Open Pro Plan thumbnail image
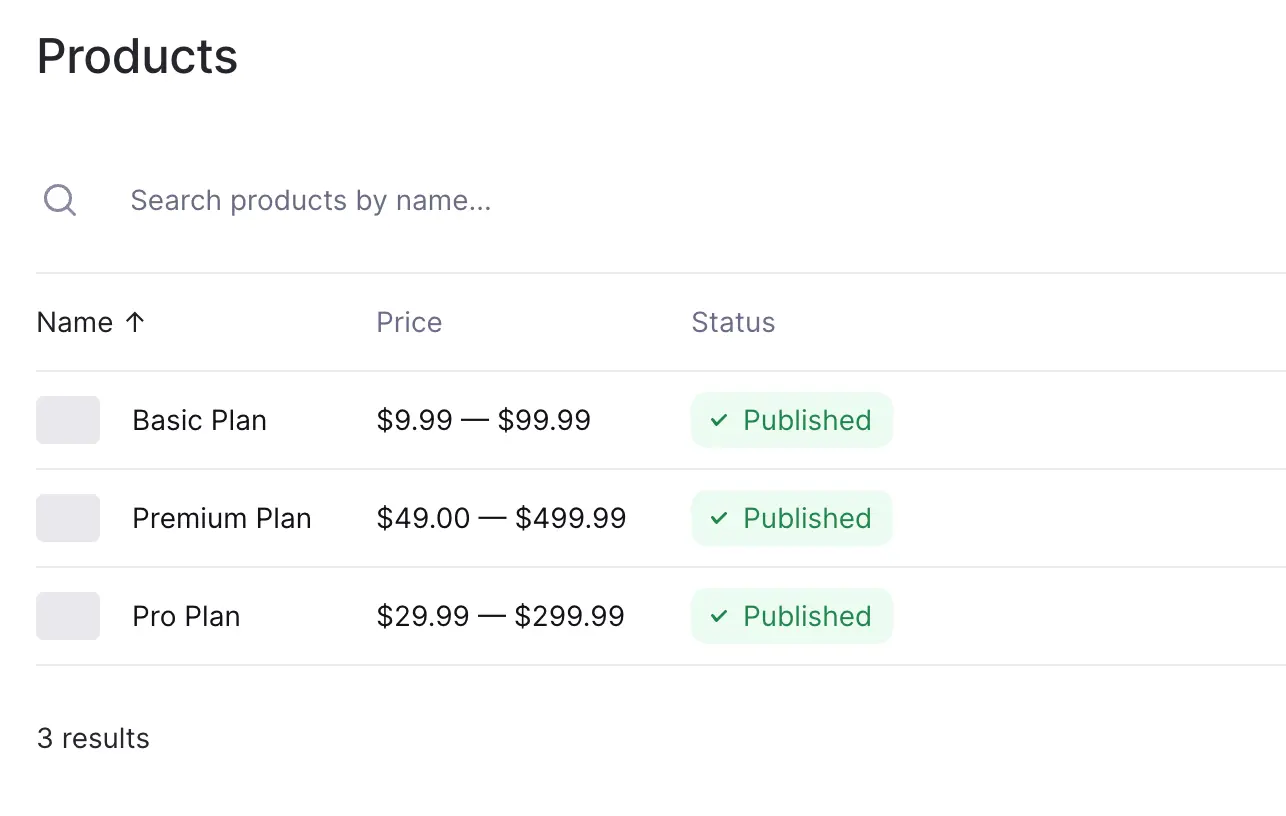Screen dimensions: 1286x816 click(x=68, y=616)
